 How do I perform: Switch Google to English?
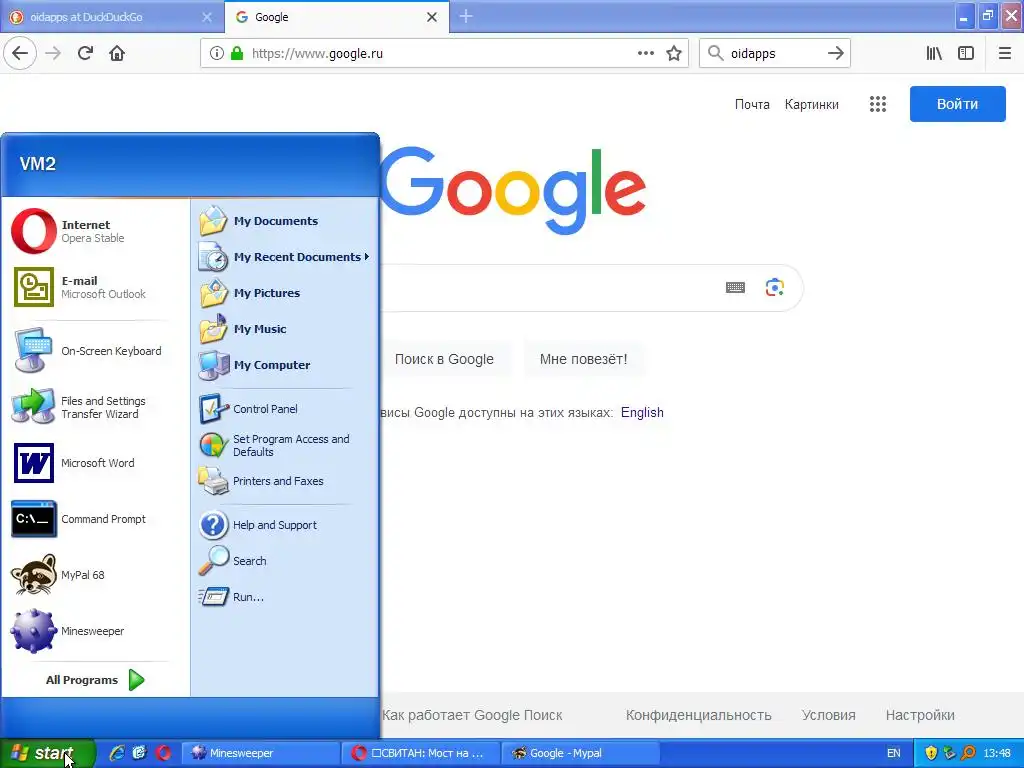point(642,413)
